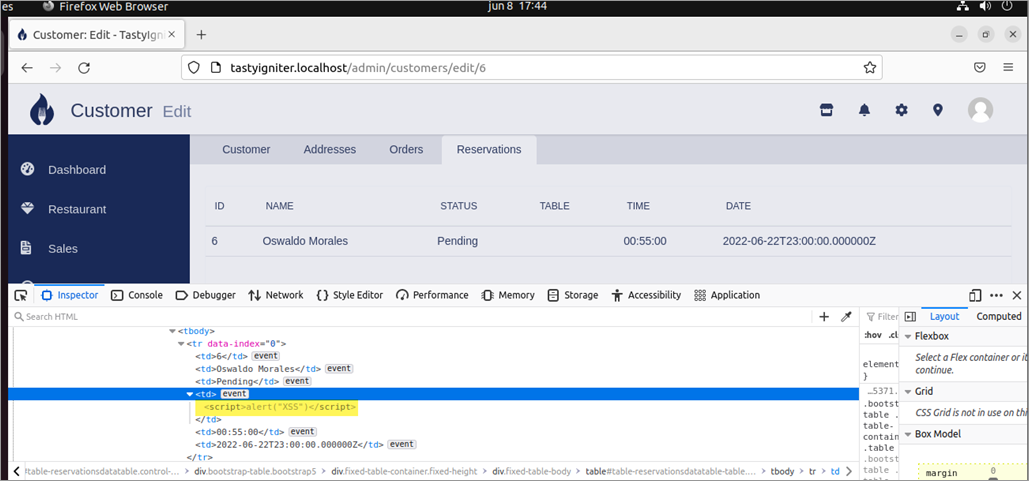Toggle responsive design mode icon
The height and width of the screenshot is (481, 1029).
(975, 295)
